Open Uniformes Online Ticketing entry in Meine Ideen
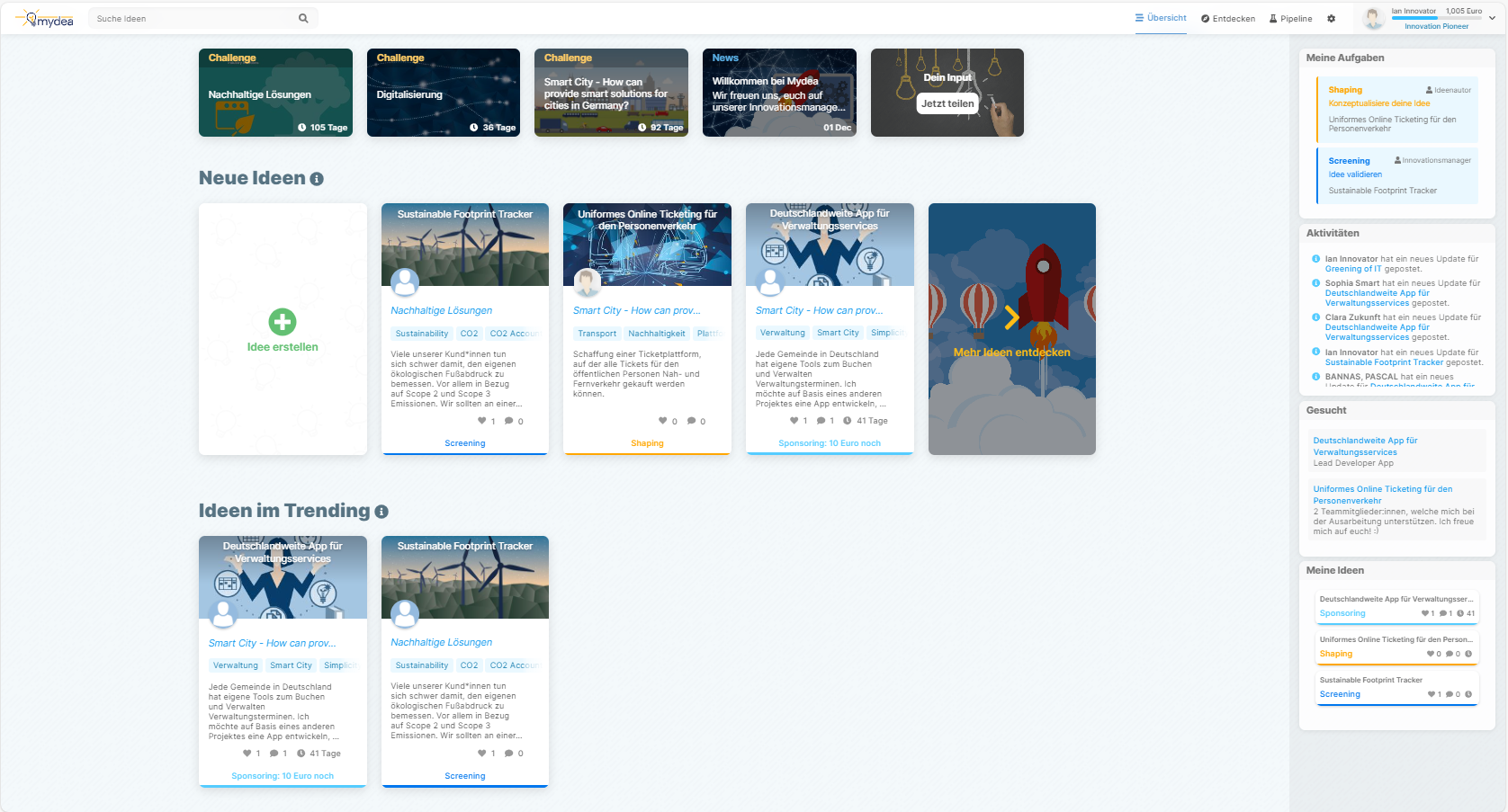Viewport: 1508px width, 812px height. coord(1397,647)
